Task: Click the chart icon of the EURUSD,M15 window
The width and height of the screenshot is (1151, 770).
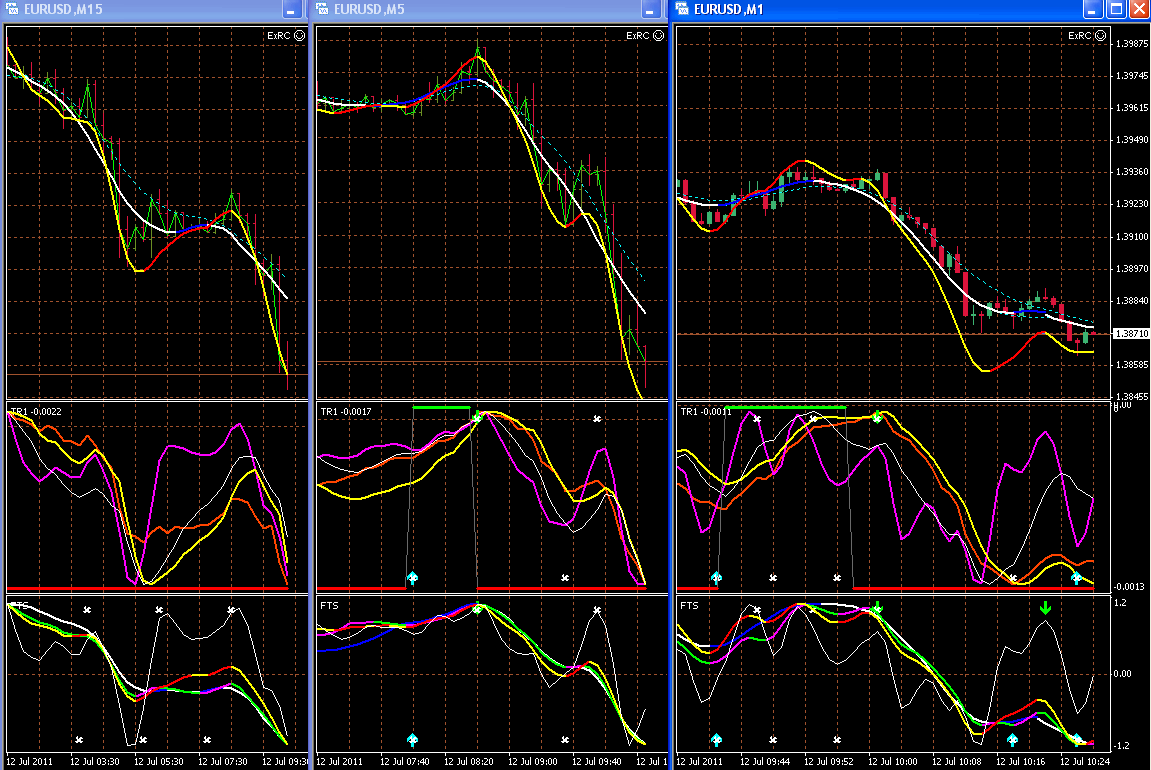Action: [x=12, y=9]
